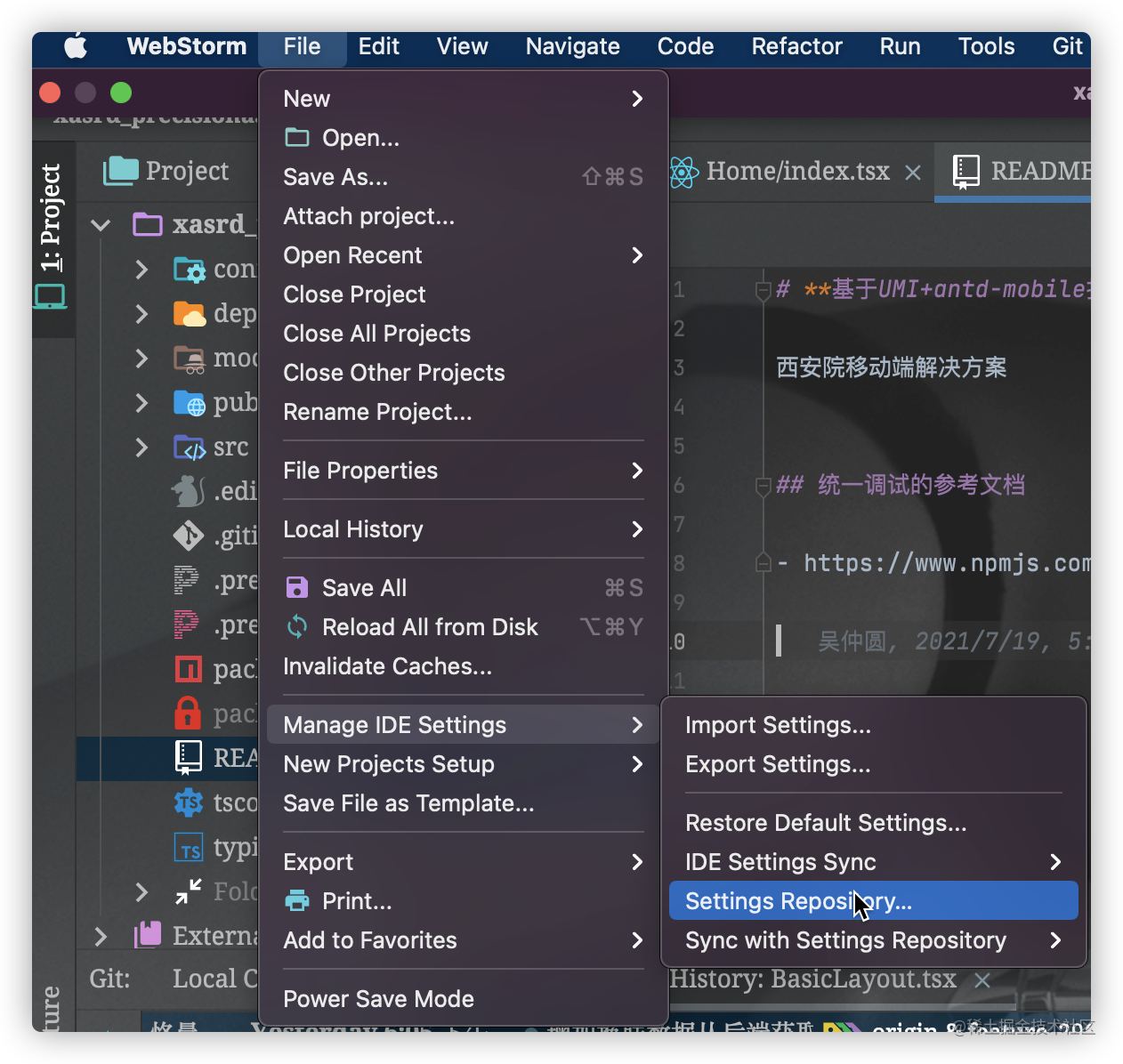Select Export Settings option
This screenshot has height=1064, width=1123.
[x=777, y=763]
